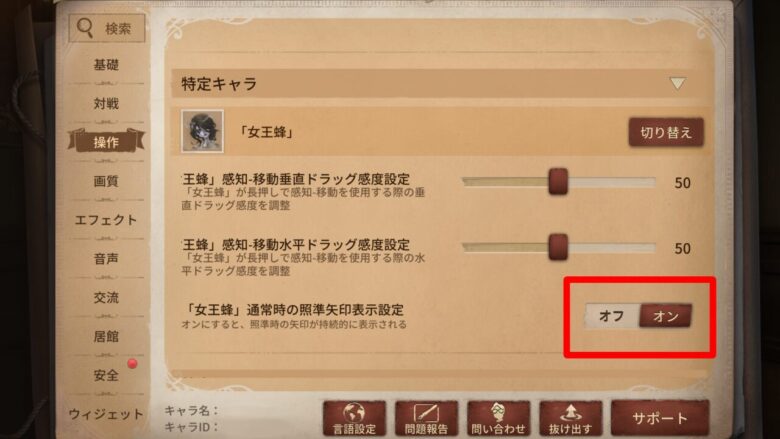Click the サポート button
The height and width of the screenshot is (439, 780).
[x=660, y=418]
